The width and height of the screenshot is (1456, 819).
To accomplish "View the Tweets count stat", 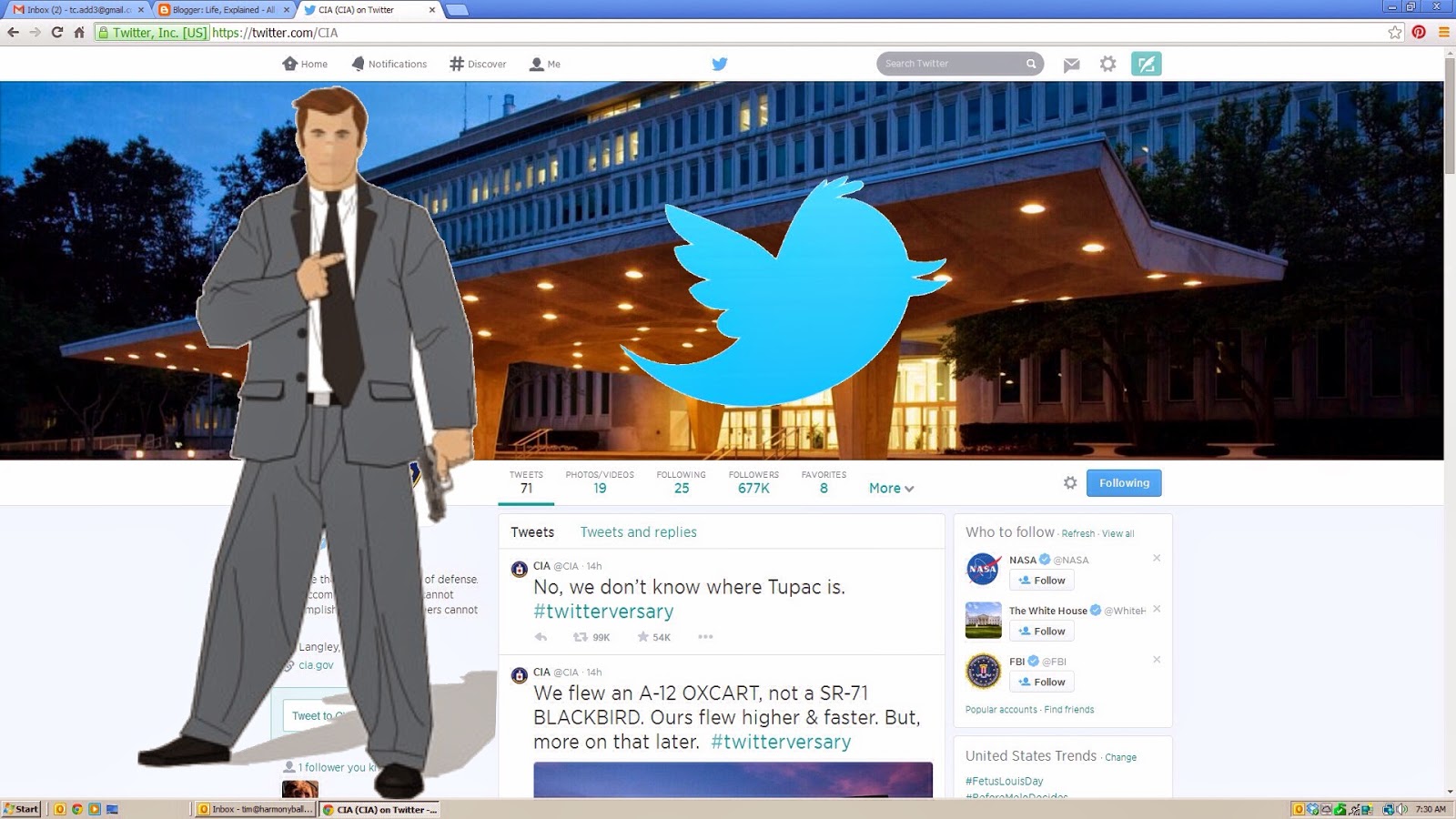I will tap(526, 482).
